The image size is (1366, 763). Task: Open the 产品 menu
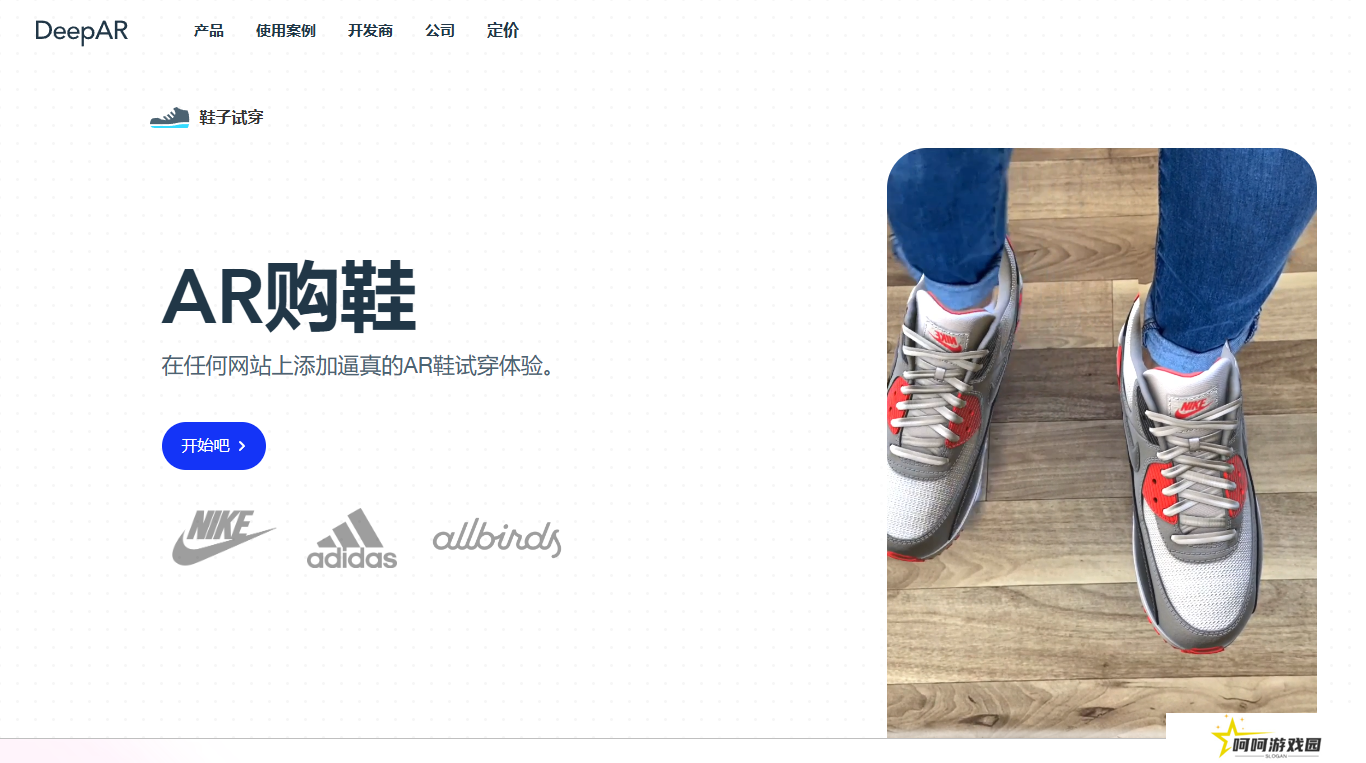[209, 31]
